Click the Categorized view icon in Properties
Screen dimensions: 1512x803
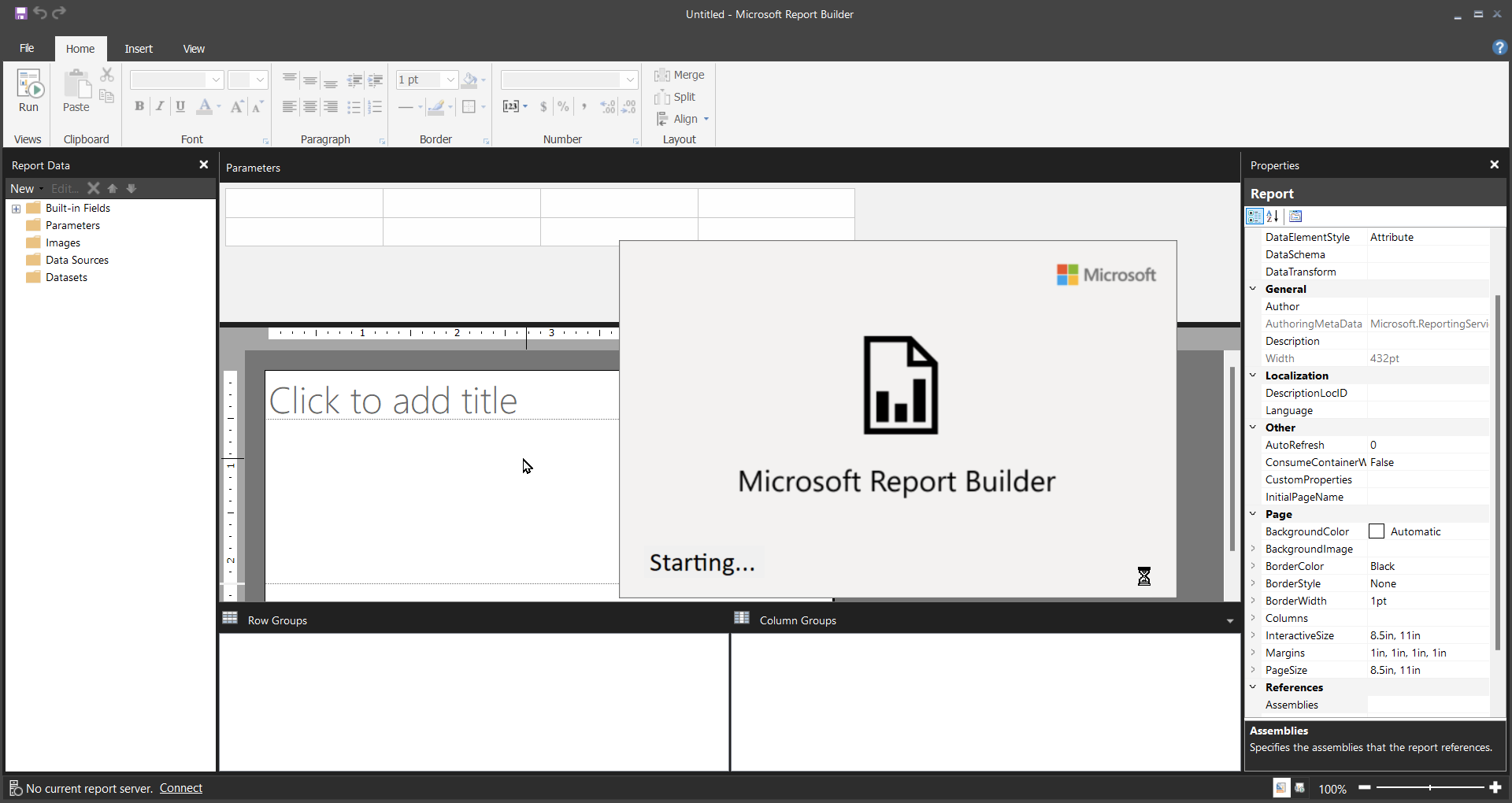1254,216
